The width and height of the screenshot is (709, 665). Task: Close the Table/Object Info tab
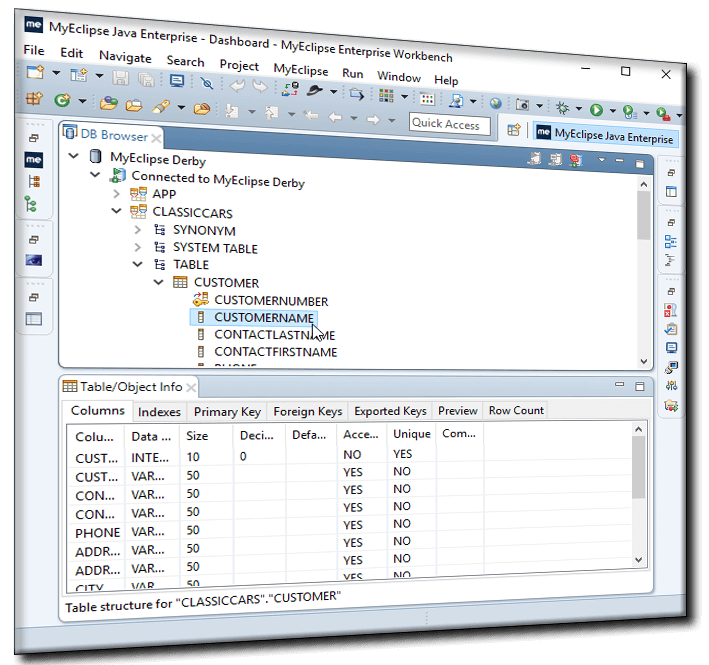pos(191,387)
